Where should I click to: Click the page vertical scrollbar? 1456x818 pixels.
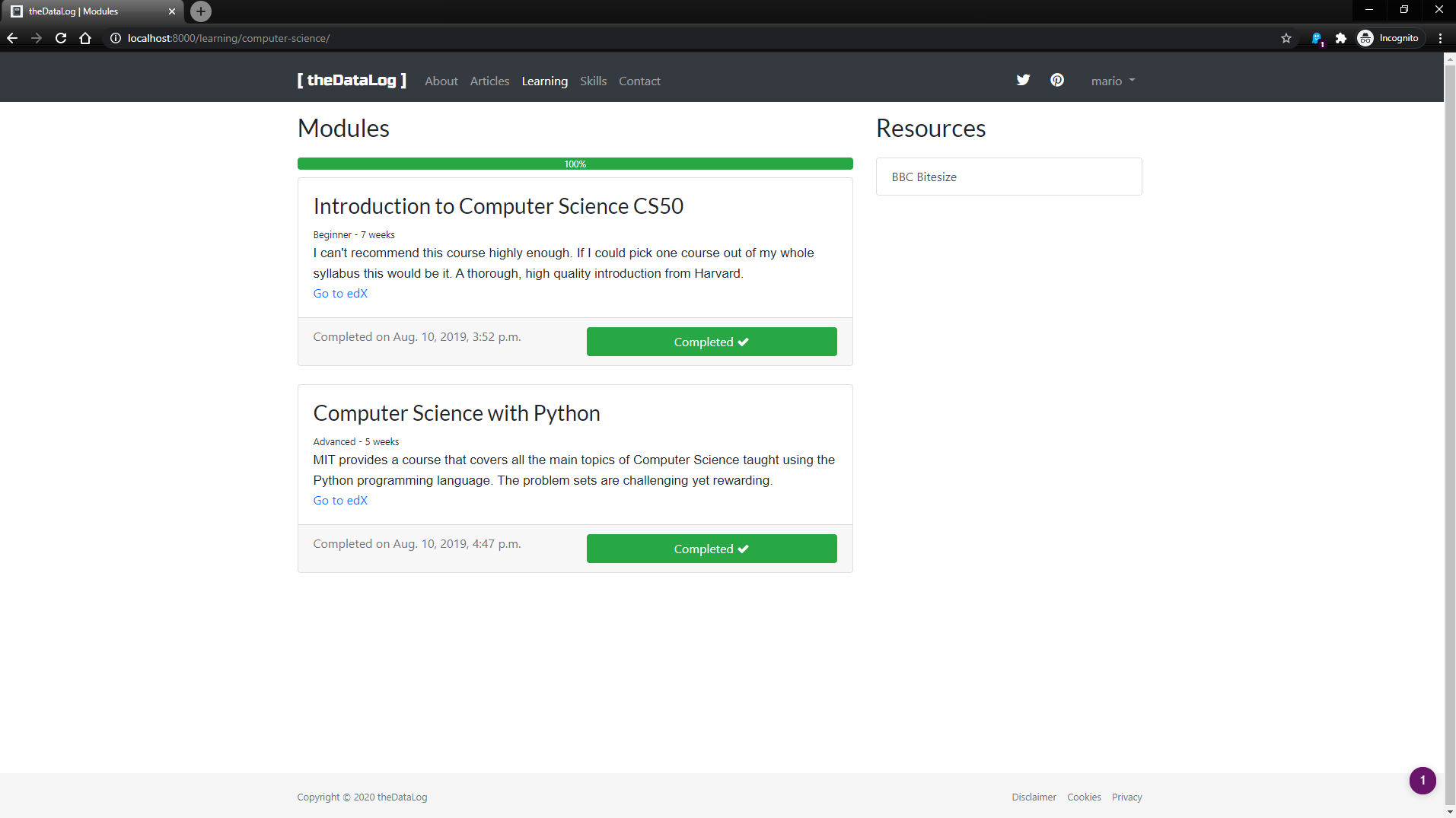click(x=1450, y=434)
